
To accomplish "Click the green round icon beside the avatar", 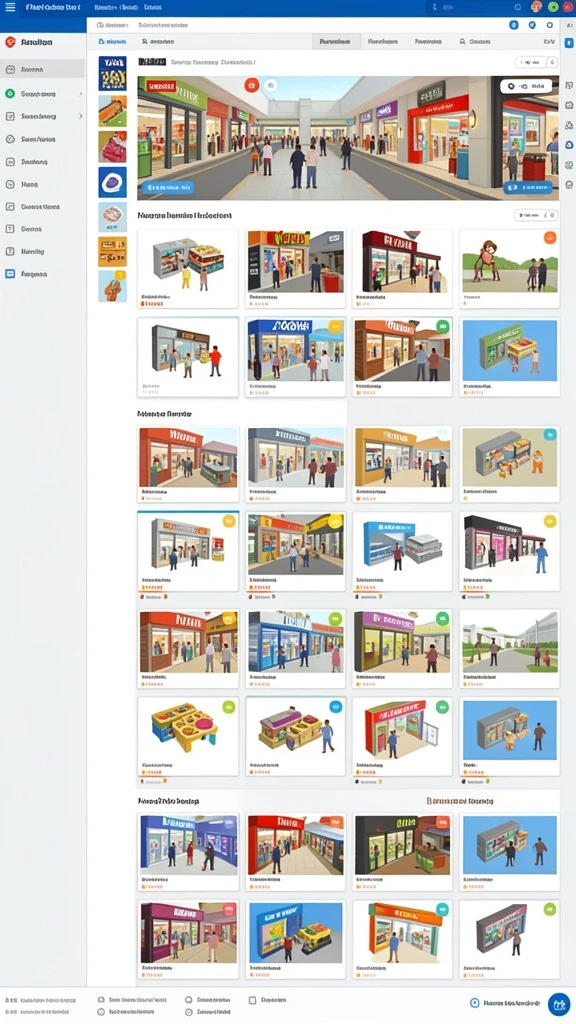I will coord(553,7).
